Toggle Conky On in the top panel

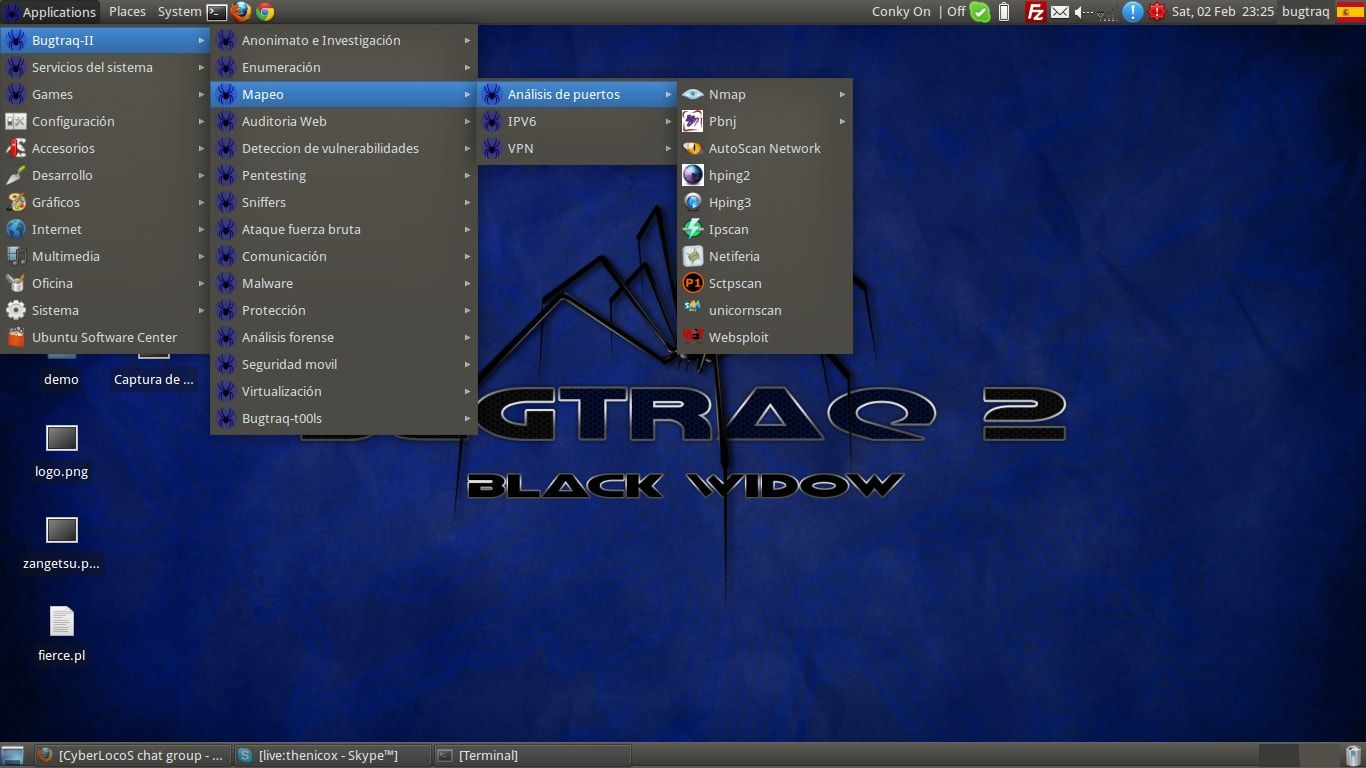tap(901, 12)
